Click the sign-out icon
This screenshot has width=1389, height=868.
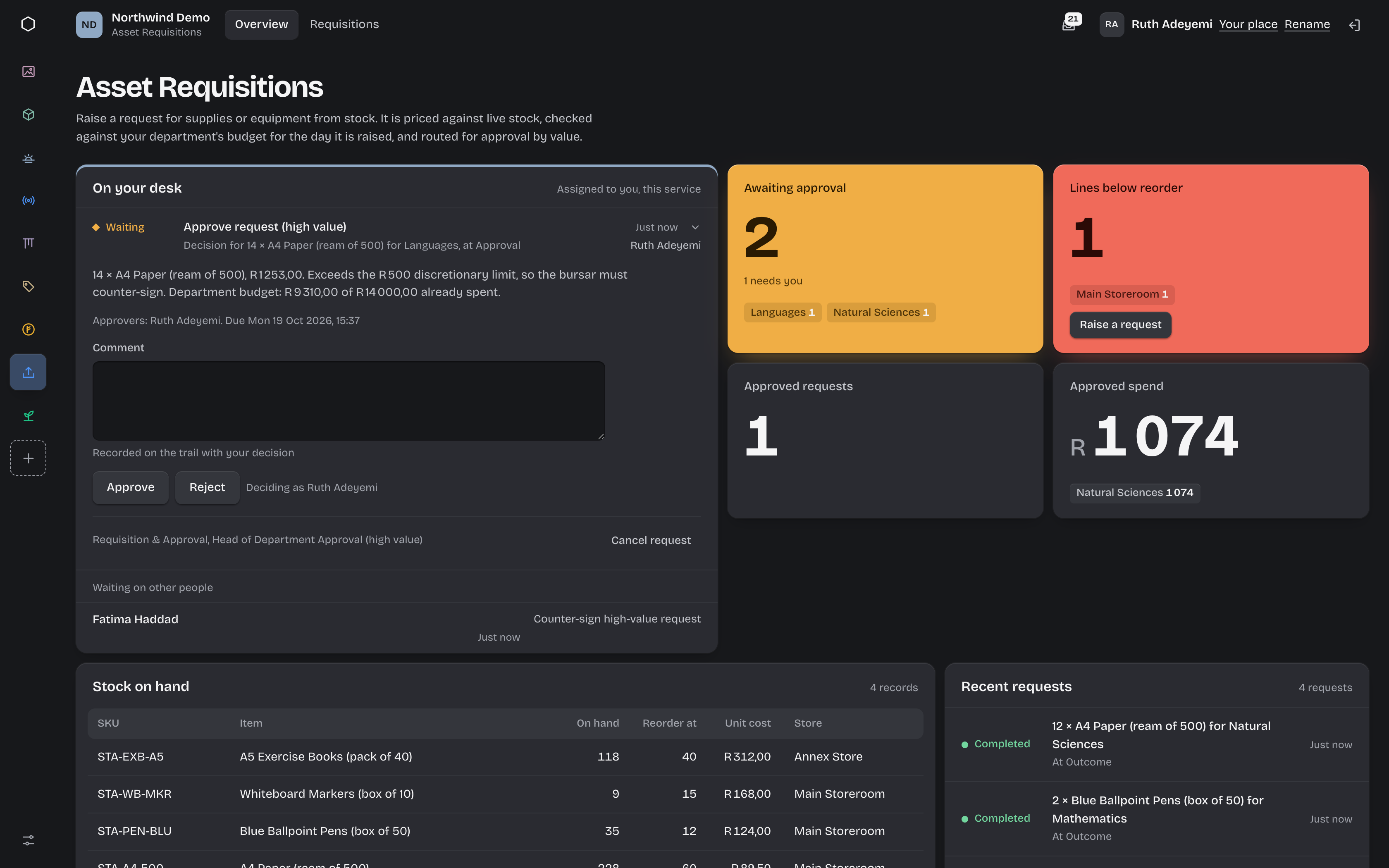click(x=1355, y=25)
